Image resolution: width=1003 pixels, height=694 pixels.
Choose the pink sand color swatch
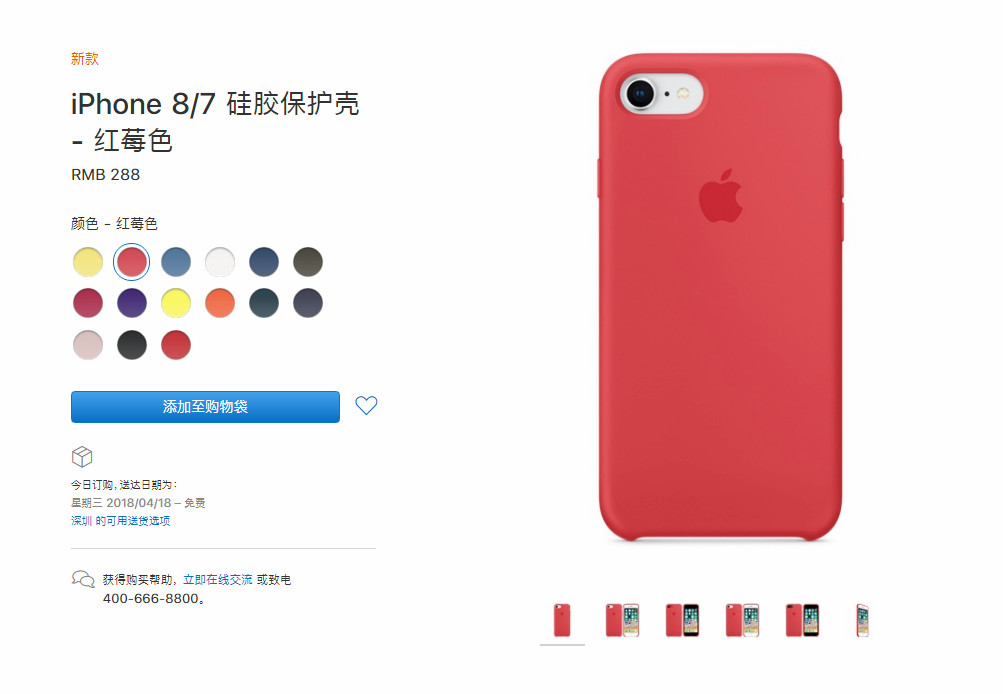pos(88,345)
